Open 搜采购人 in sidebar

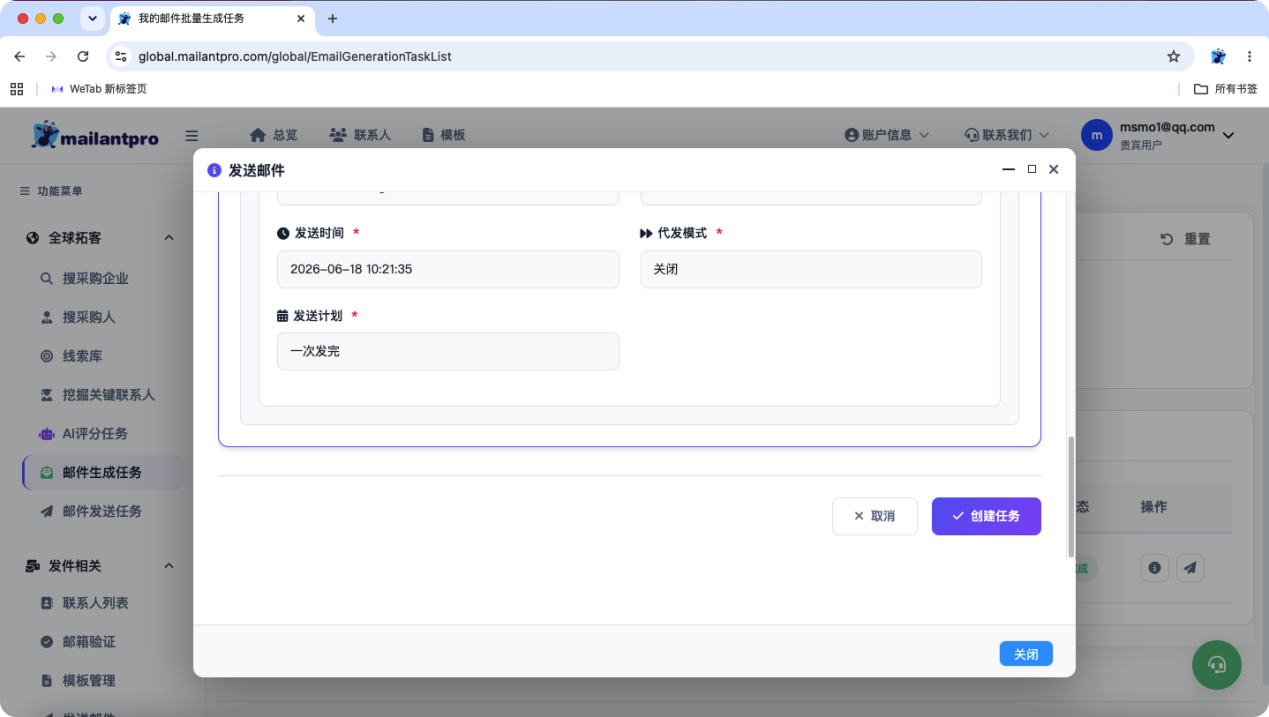click(x=89, y=317)
